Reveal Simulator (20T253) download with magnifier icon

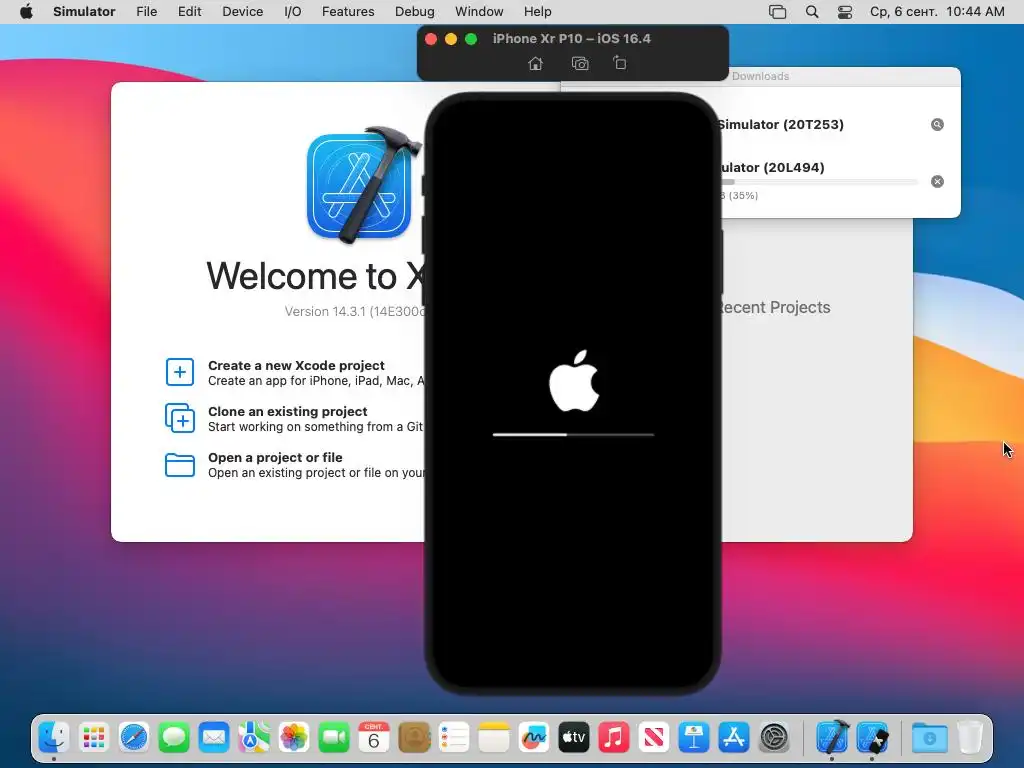click(937, 125)
